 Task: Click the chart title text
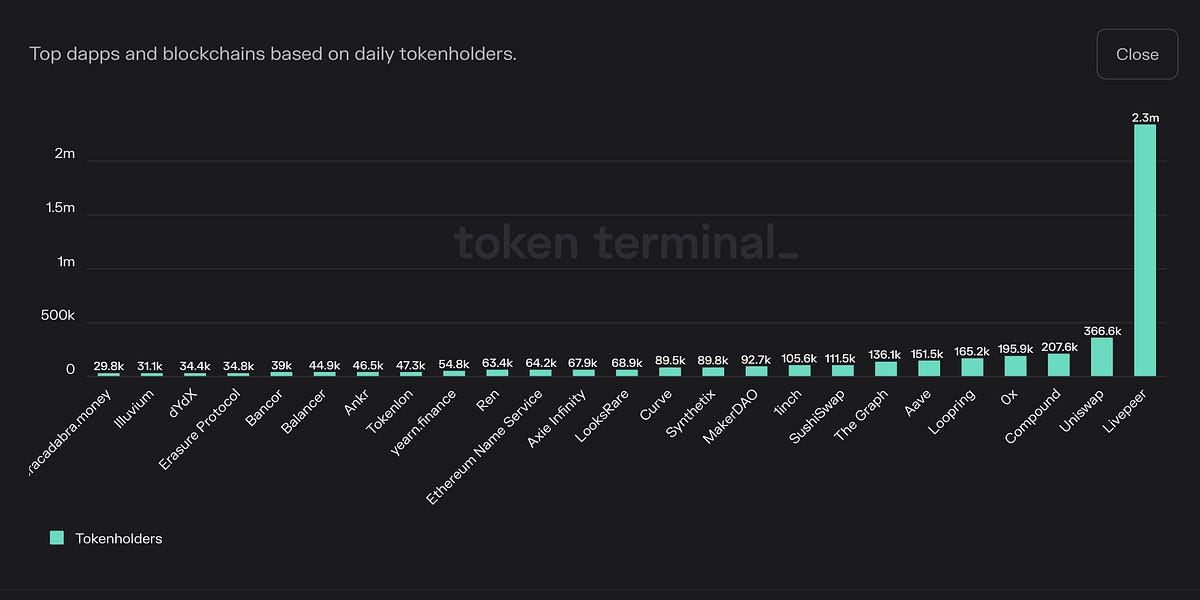(273, 54)
